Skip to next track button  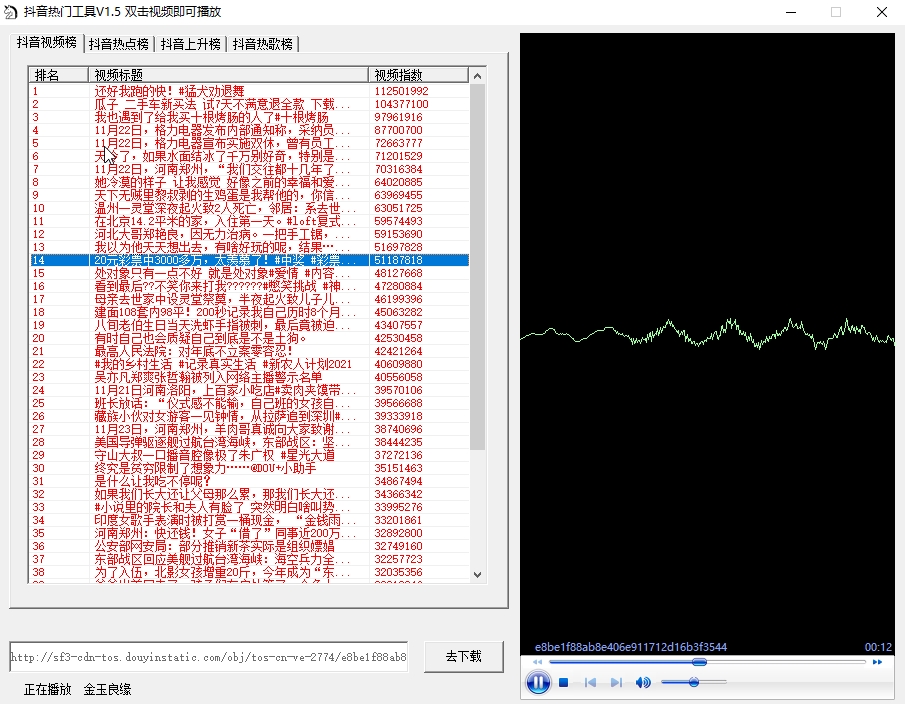pyautogui.click(x=616, y=683)
